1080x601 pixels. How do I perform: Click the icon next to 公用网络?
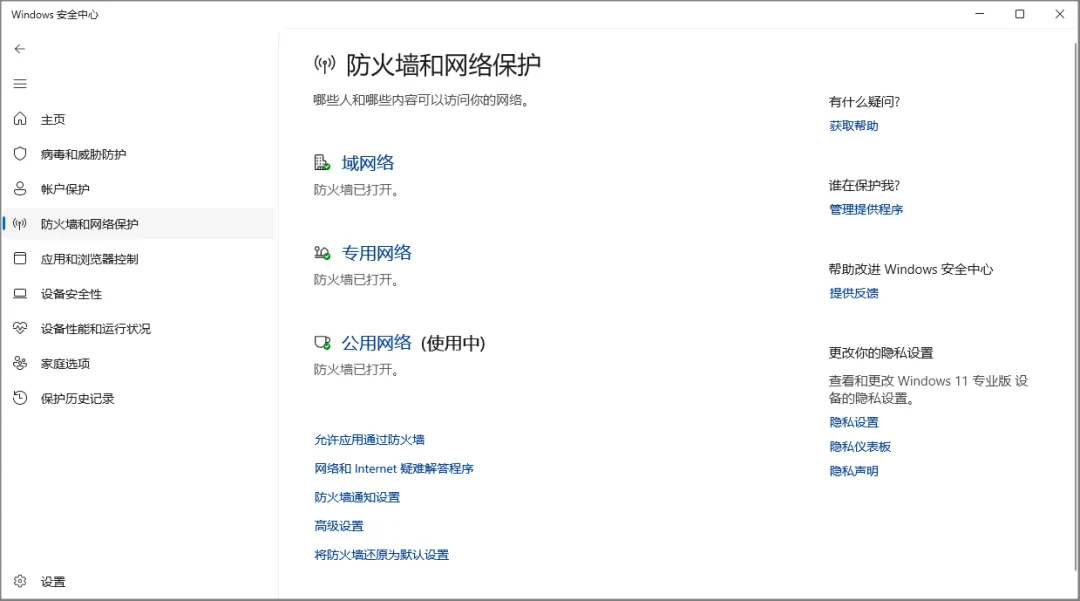tap(322, 342)
